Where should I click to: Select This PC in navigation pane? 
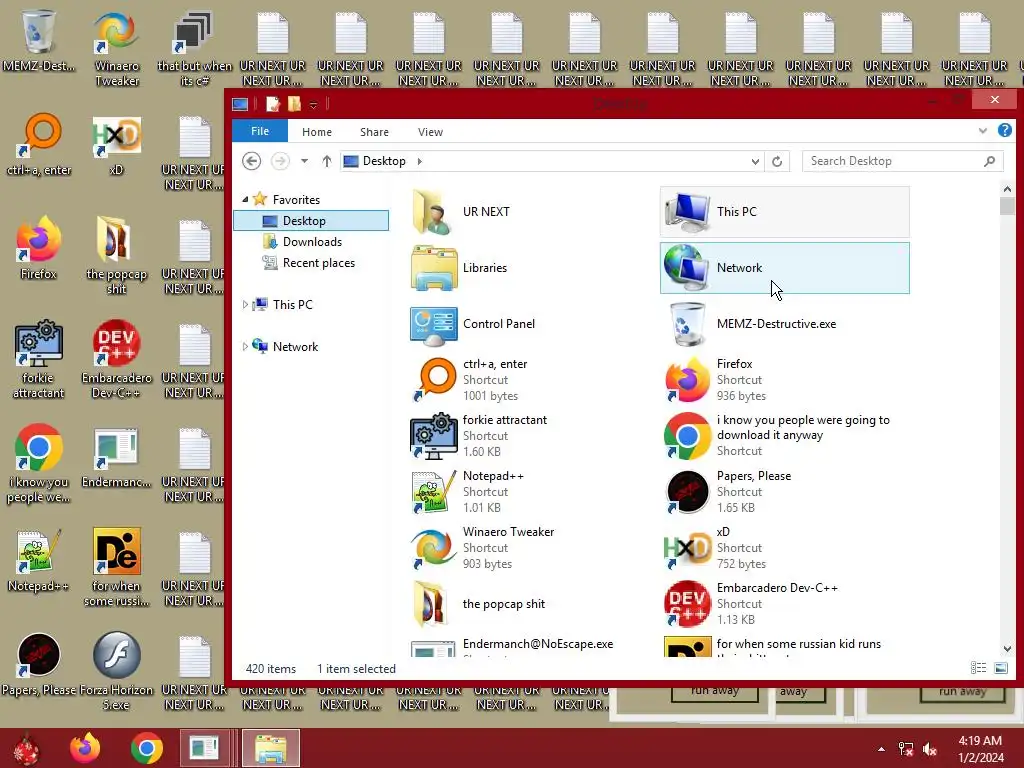tap(293, 304)
